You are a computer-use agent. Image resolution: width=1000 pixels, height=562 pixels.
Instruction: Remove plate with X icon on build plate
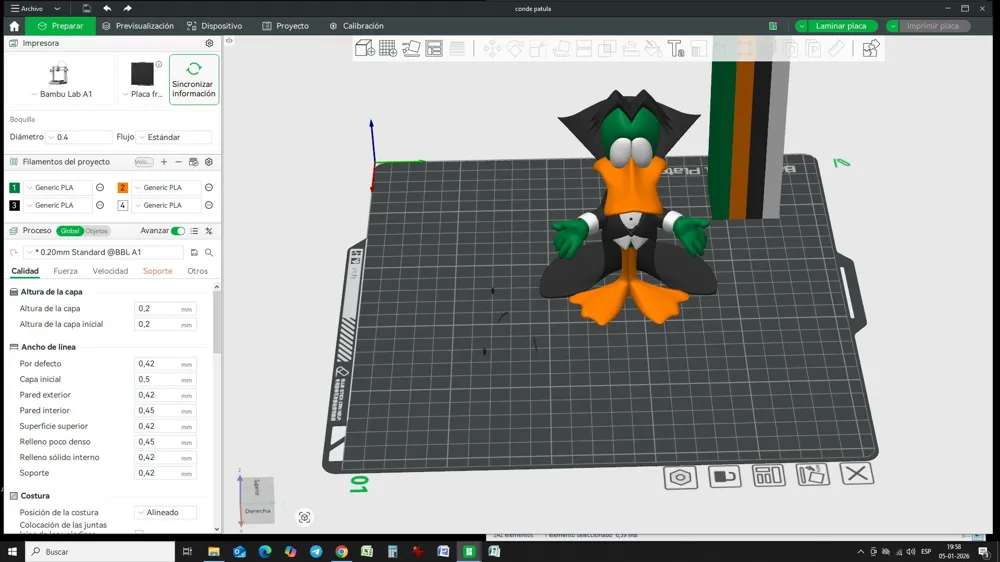coord(857,473)
